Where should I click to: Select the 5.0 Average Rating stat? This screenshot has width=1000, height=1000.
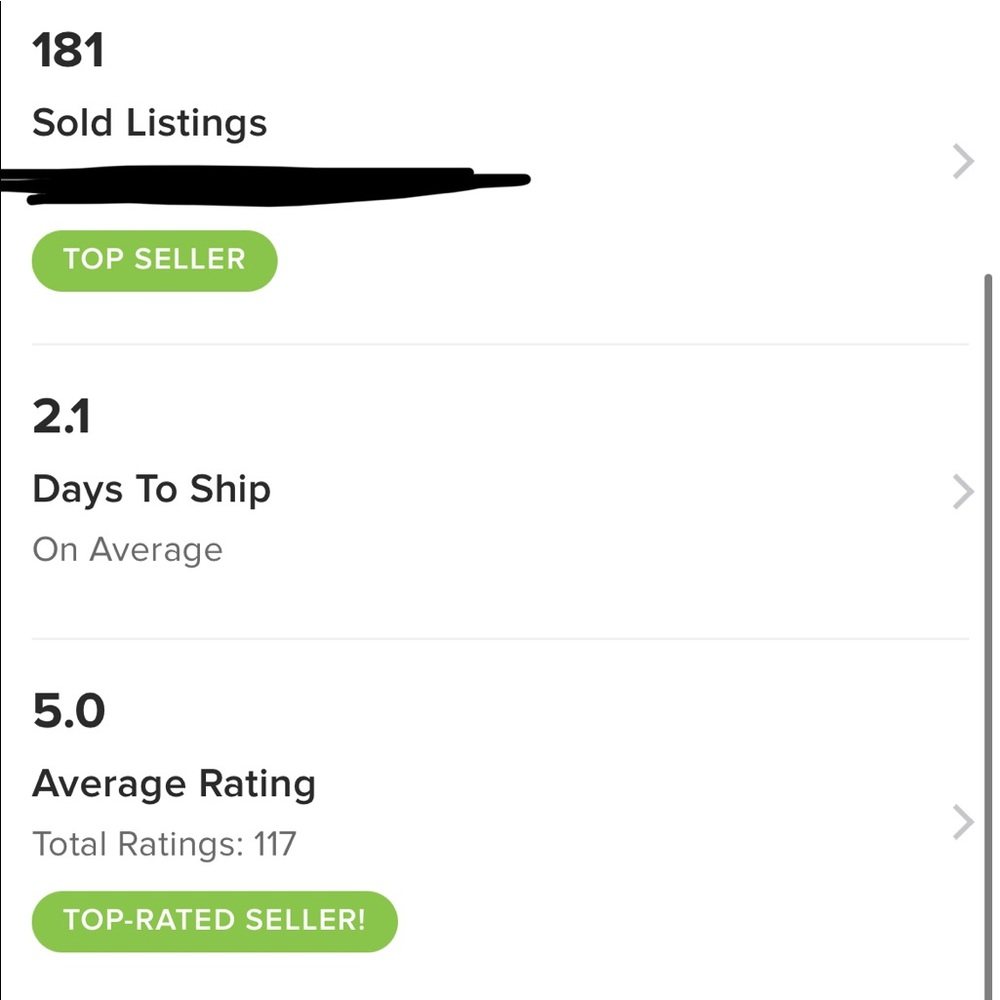[x=174, y=783]
